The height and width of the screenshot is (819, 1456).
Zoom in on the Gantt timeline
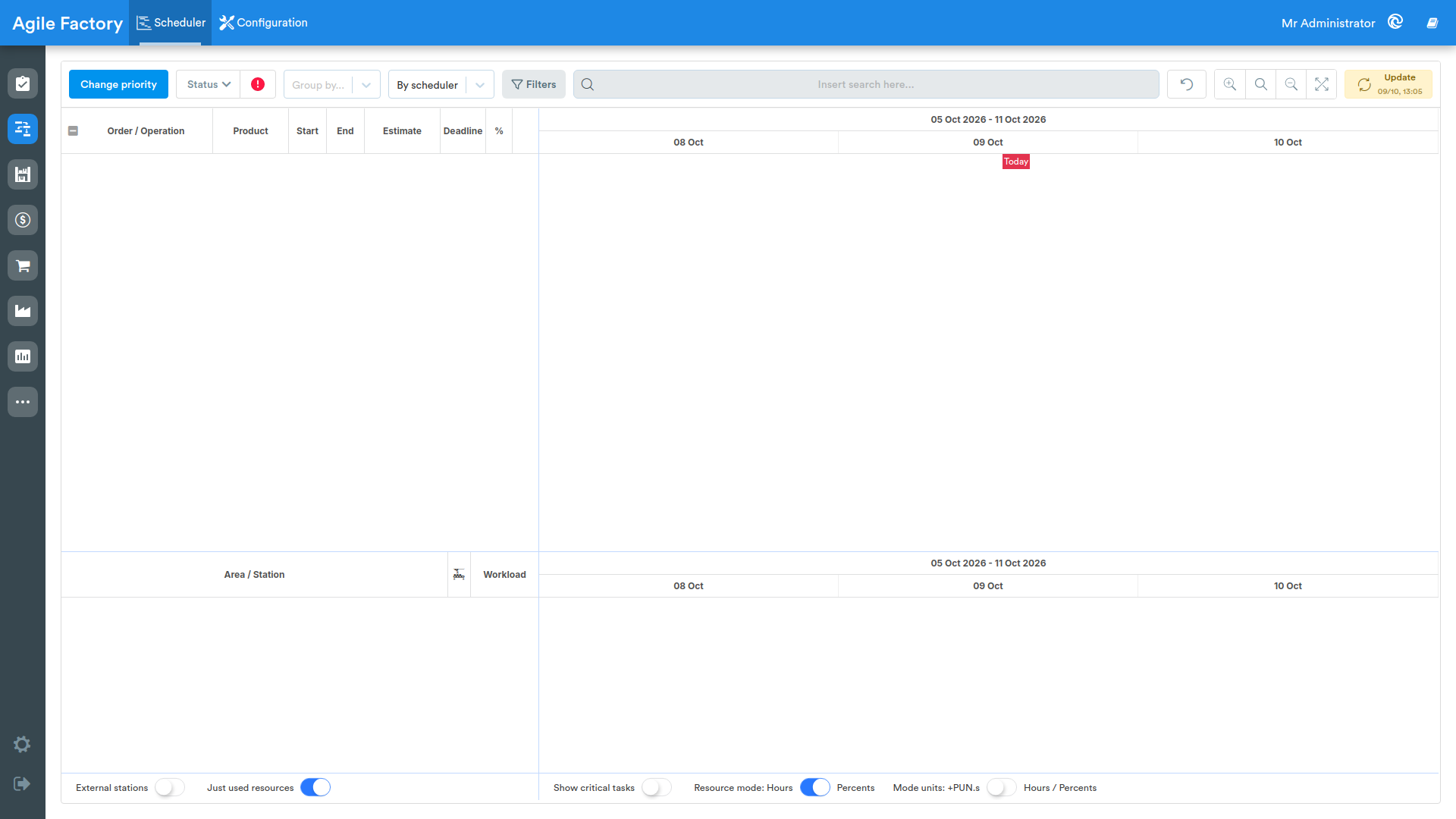pos(1230,84)
